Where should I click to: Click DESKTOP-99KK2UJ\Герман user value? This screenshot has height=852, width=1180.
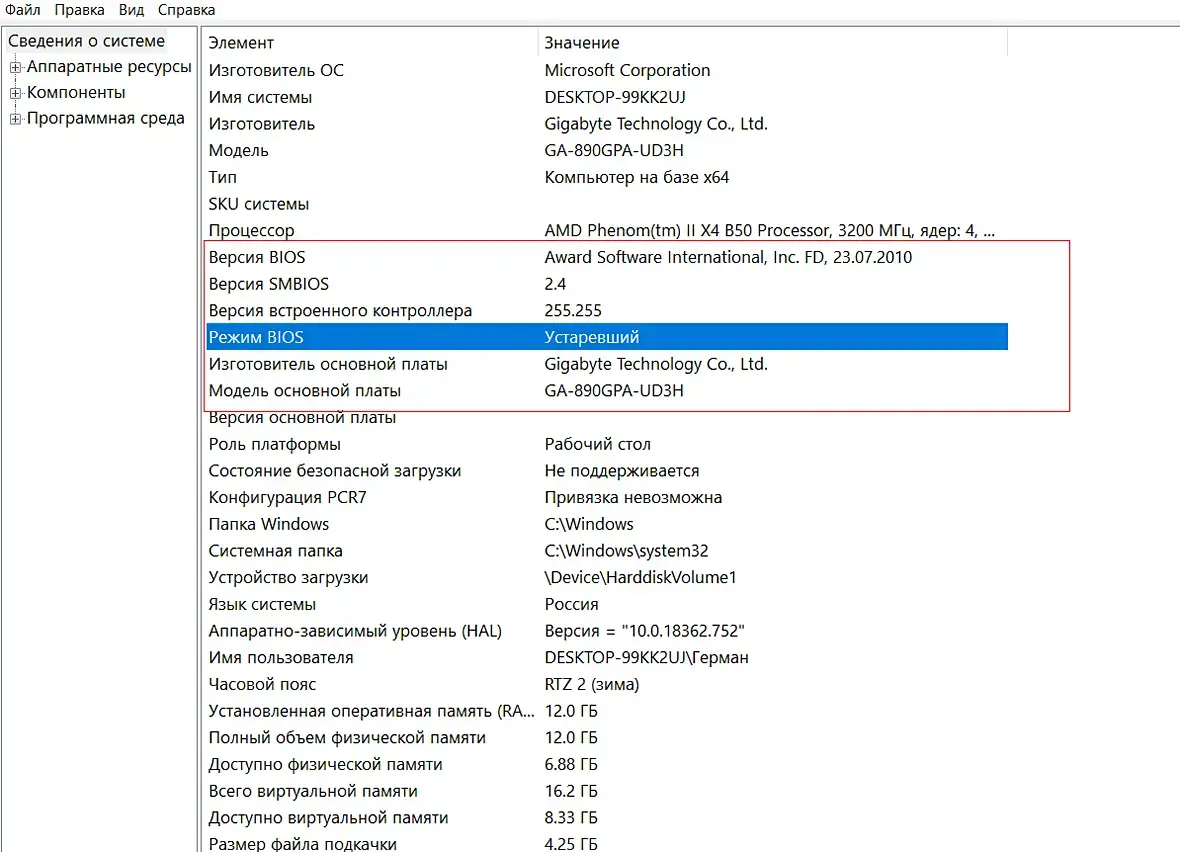pos(646,658)
